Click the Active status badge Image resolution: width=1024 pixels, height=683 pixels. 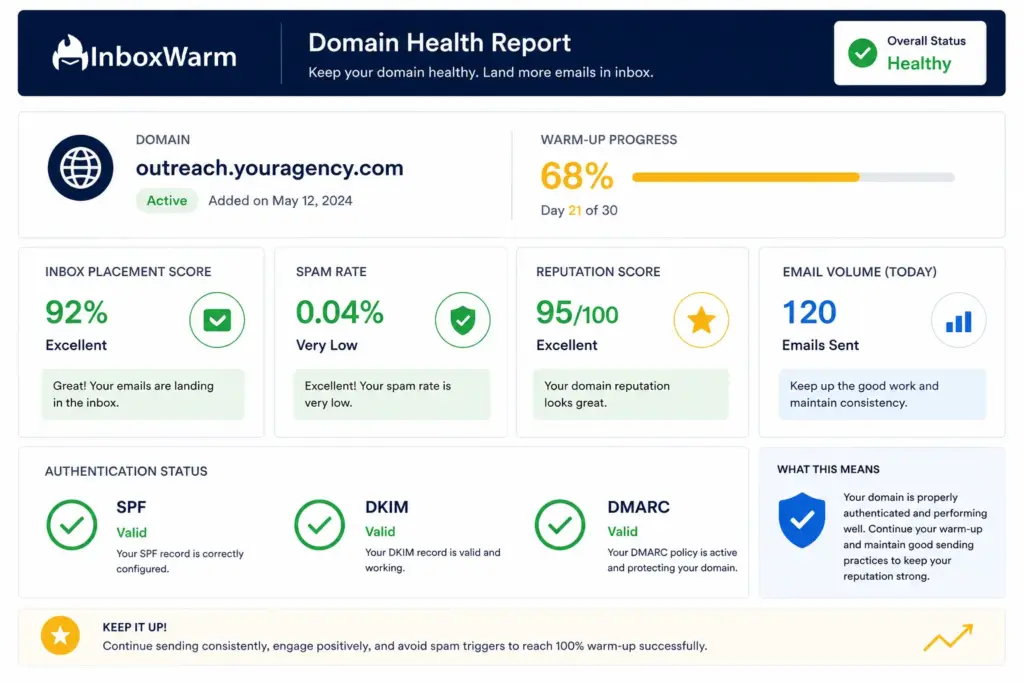167,200
